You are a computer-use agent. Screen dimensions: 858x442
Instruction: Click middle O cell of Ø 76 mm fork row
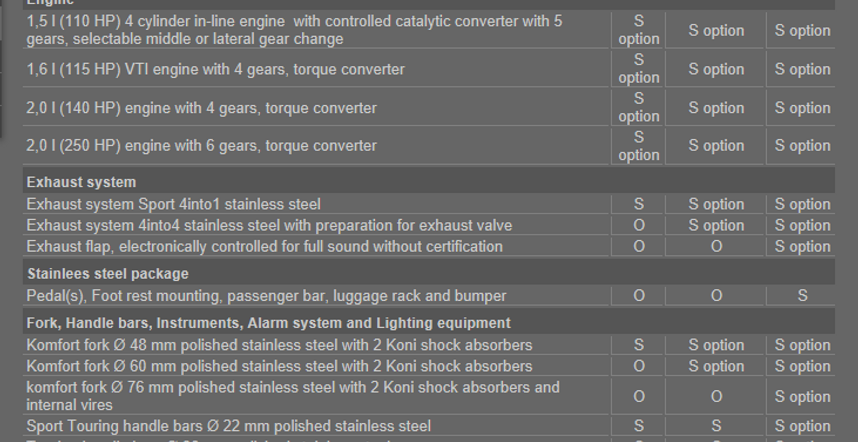pos(716,396)
